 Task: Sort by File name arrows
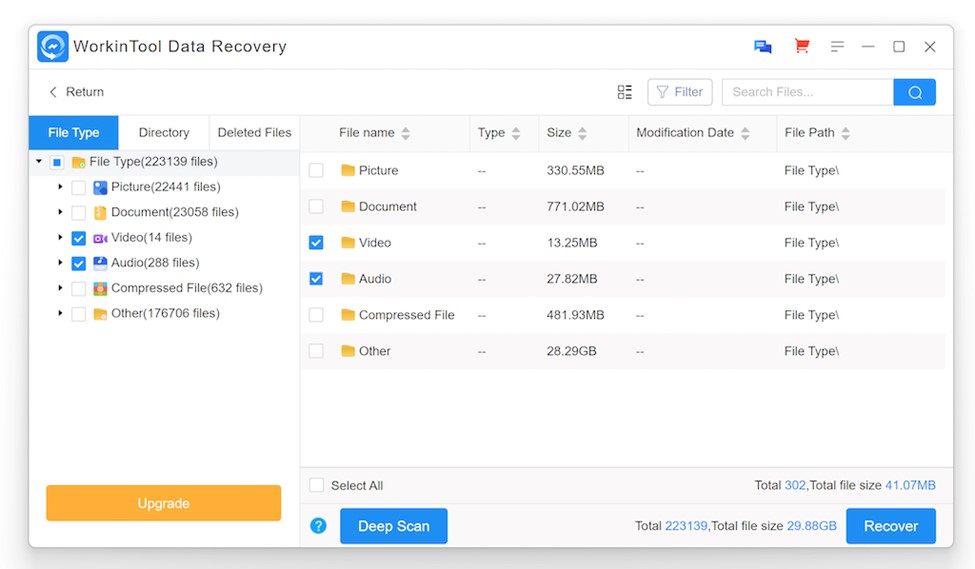coord(405,133)
